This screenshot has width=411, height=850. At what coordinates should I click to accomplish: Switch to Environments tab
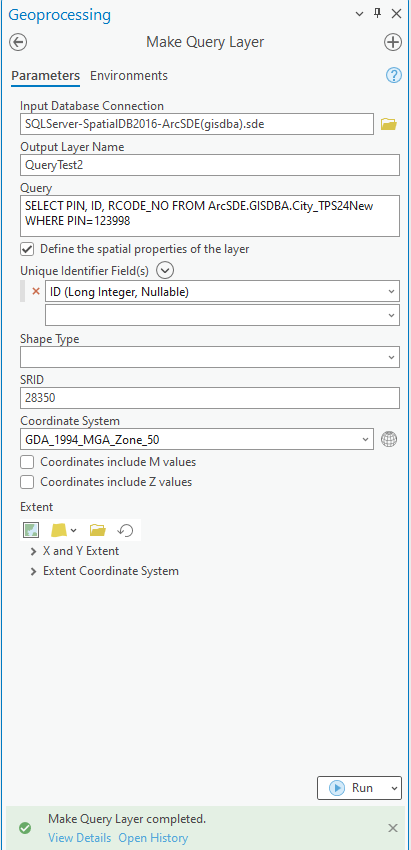point(129,75)
